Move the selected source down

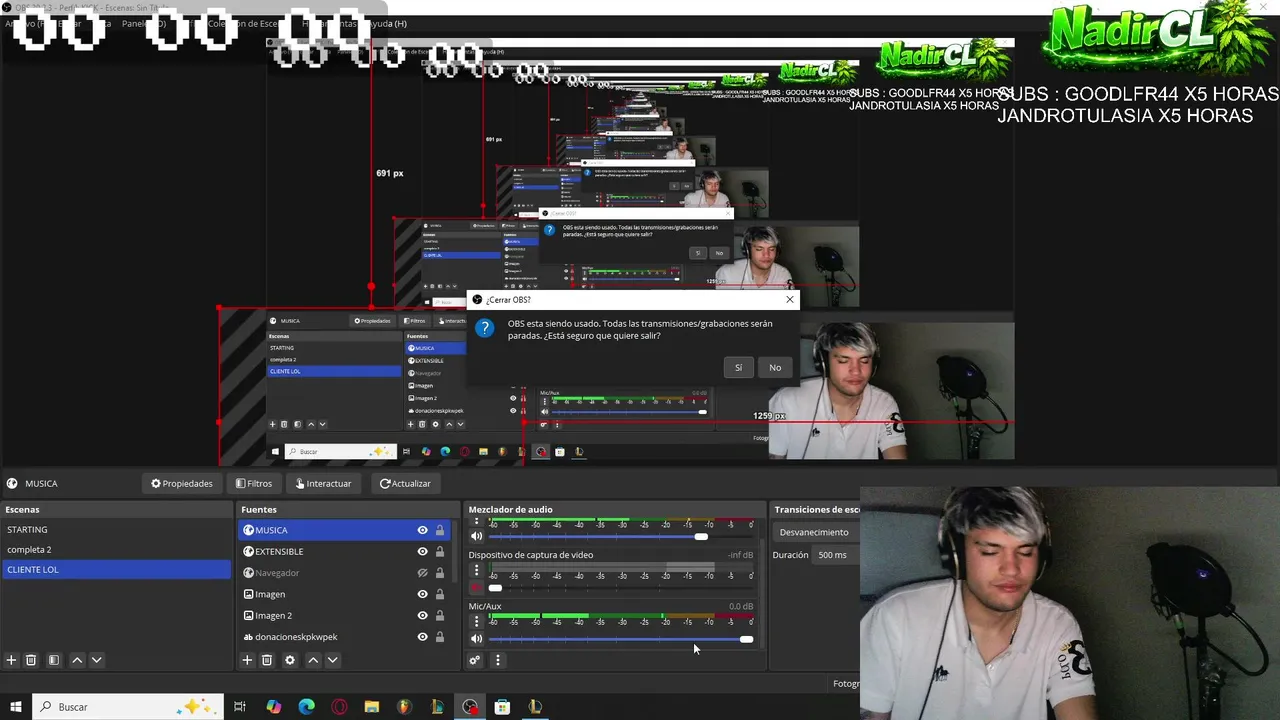pos(332,660)
